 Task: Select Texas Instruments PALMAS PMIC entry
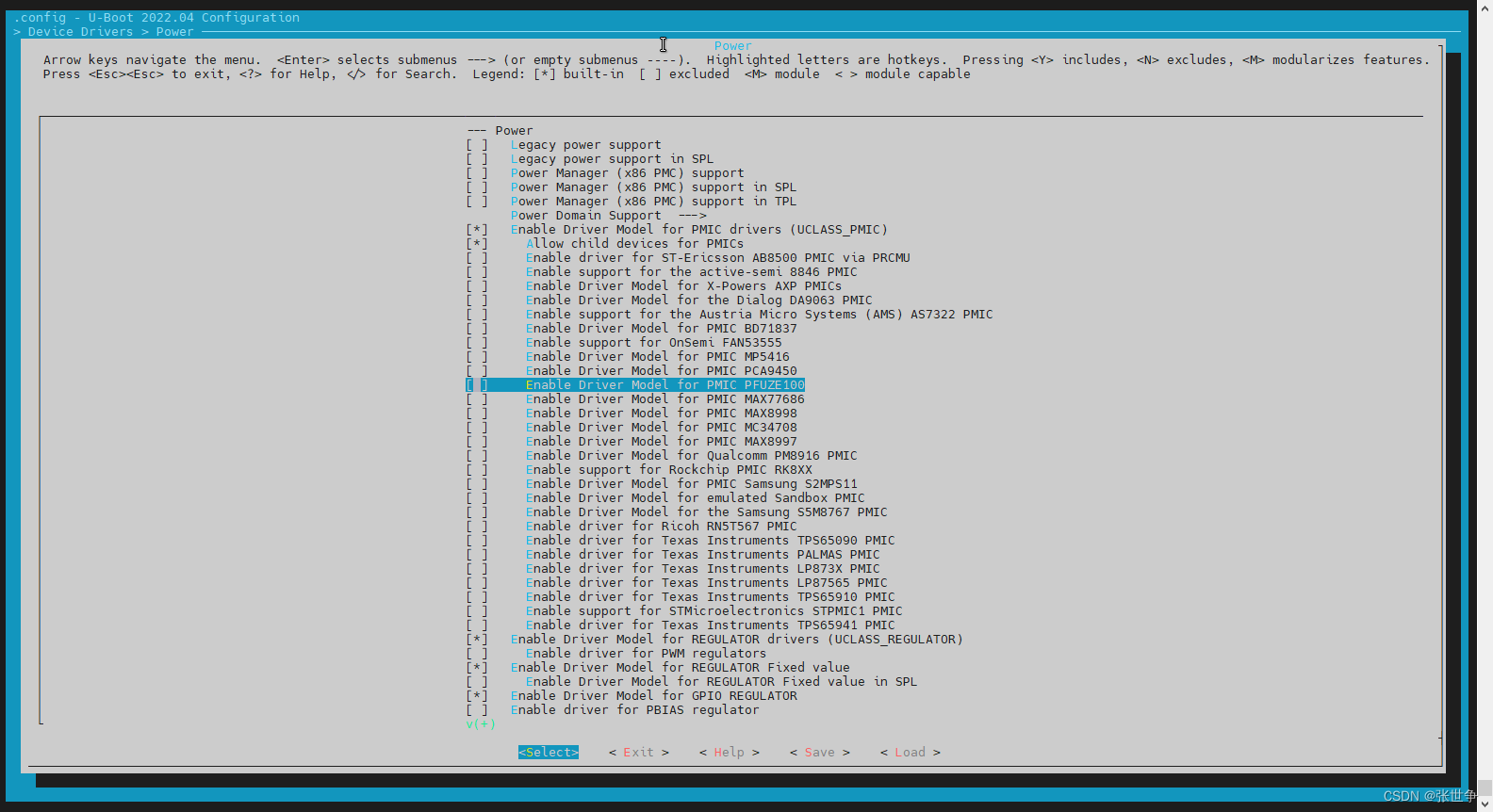click(x=702, y=555)
